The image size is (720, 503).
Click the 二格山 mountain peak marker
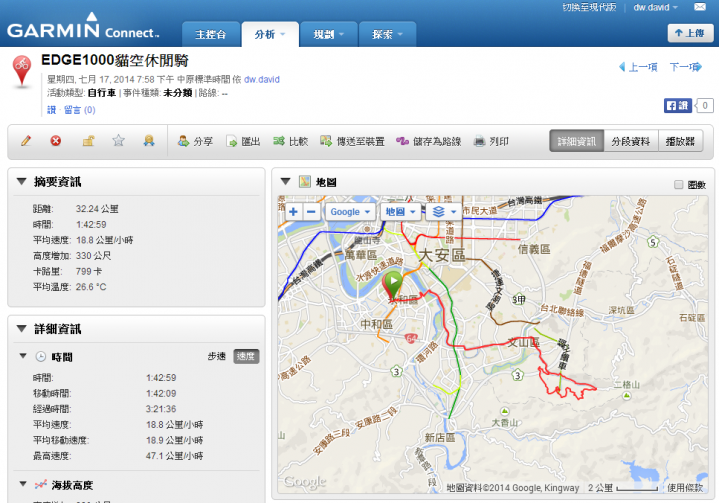coord(627,396)
